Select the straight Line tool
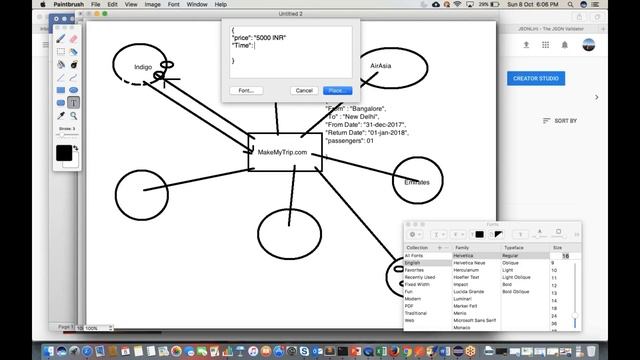640x360 pixels. point(61,77)
